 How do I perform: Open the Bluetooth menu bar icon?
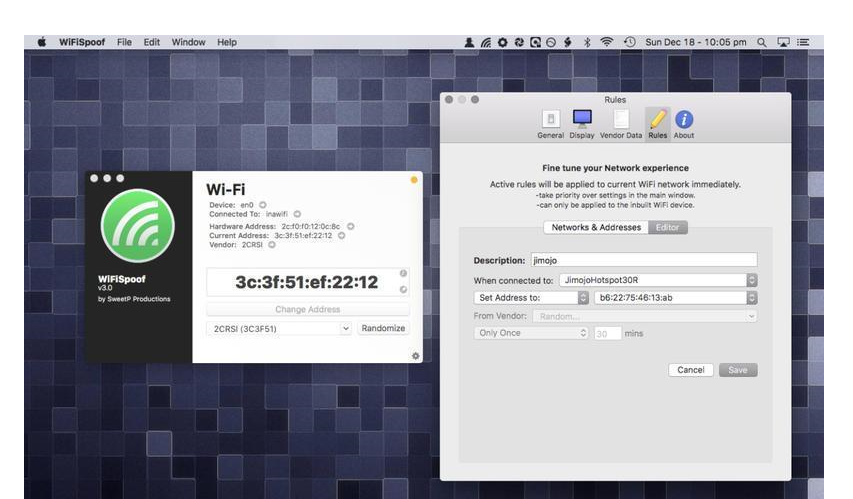point(587,42)
